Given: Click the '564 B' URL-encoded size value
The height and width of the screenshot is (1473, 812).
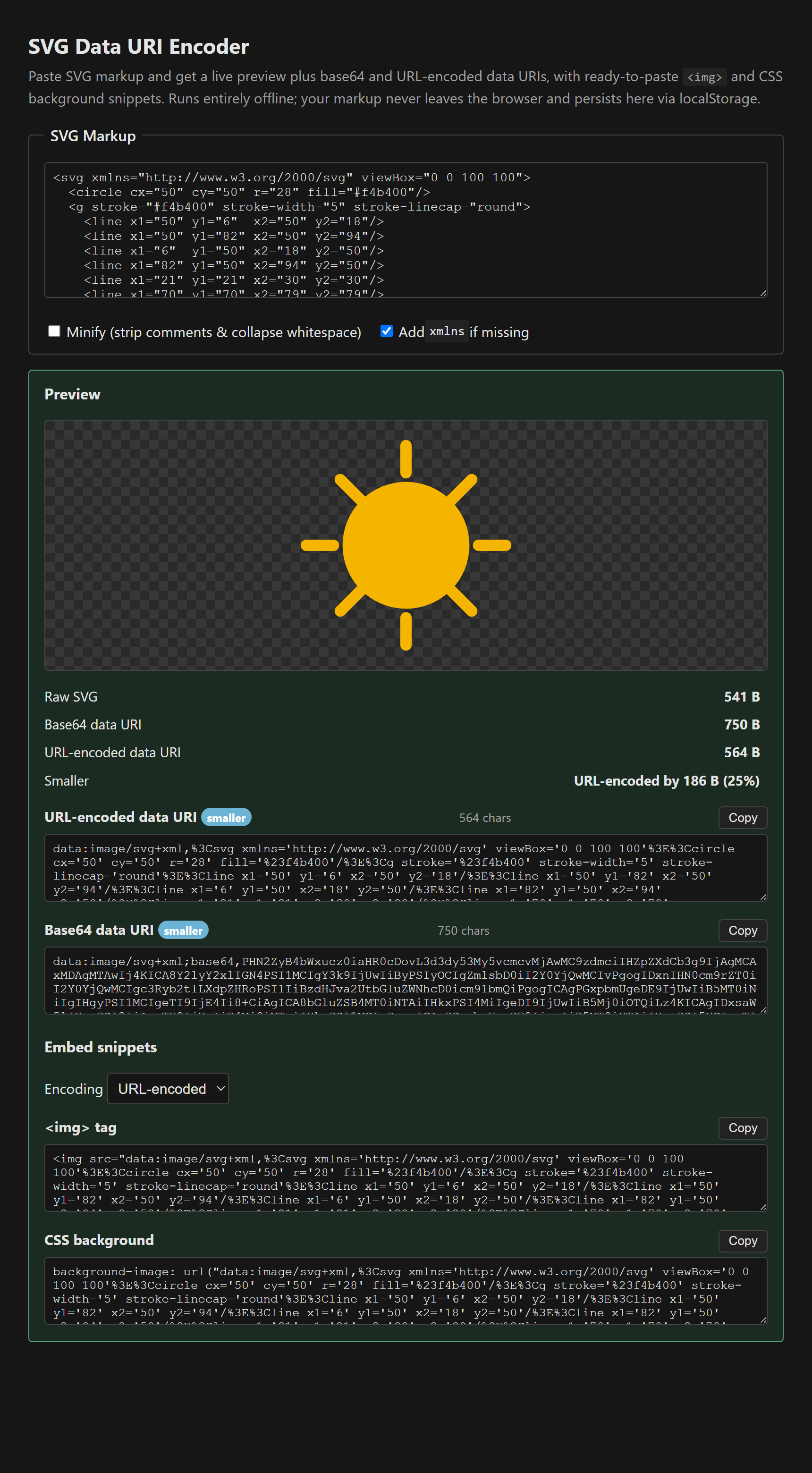Looking at the screenshot, I should 742,753.
